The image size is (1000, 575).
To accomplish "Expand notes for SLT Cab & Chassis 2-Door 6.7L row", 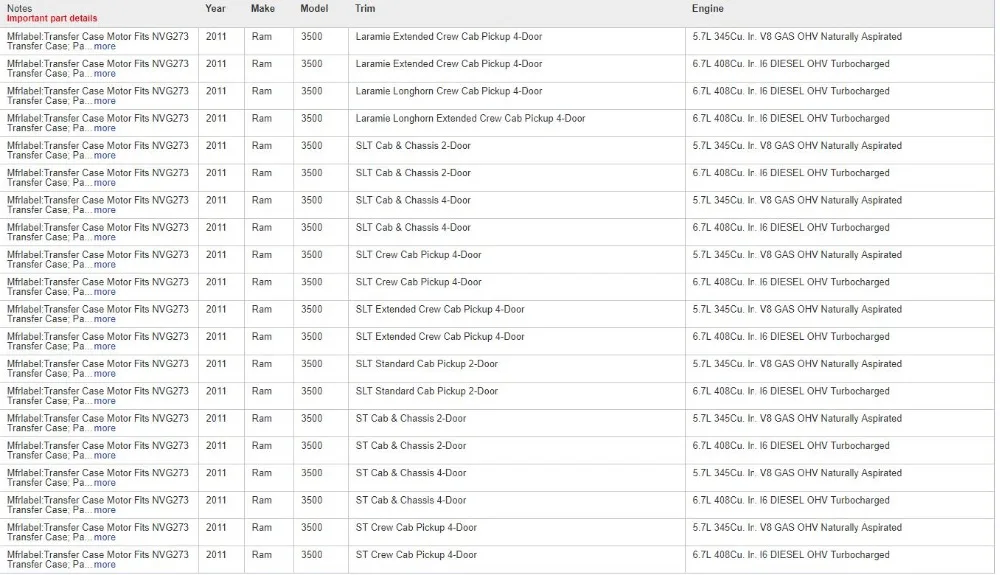I will pyautogui.click(x=105, y=183).
